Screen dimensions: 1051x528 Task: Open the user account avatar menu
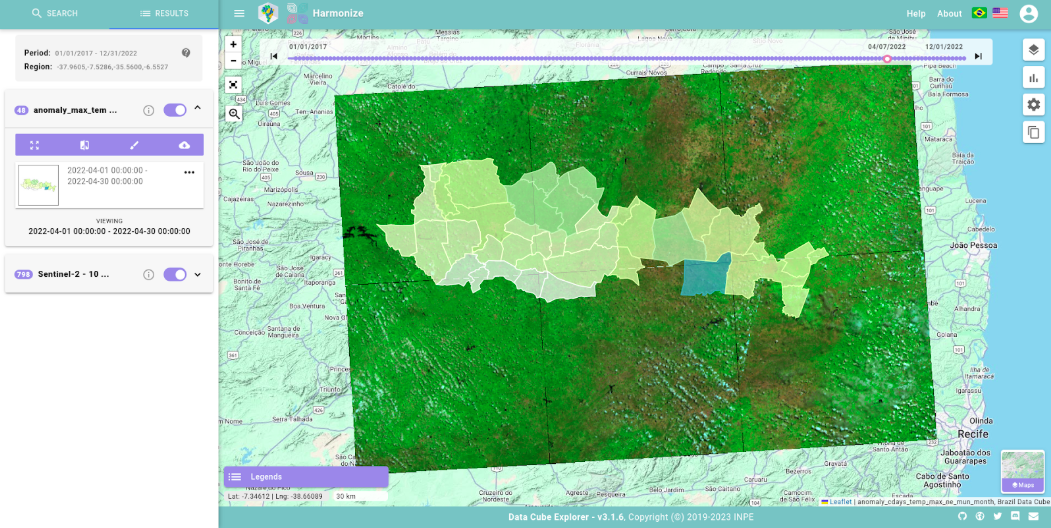1028,14
